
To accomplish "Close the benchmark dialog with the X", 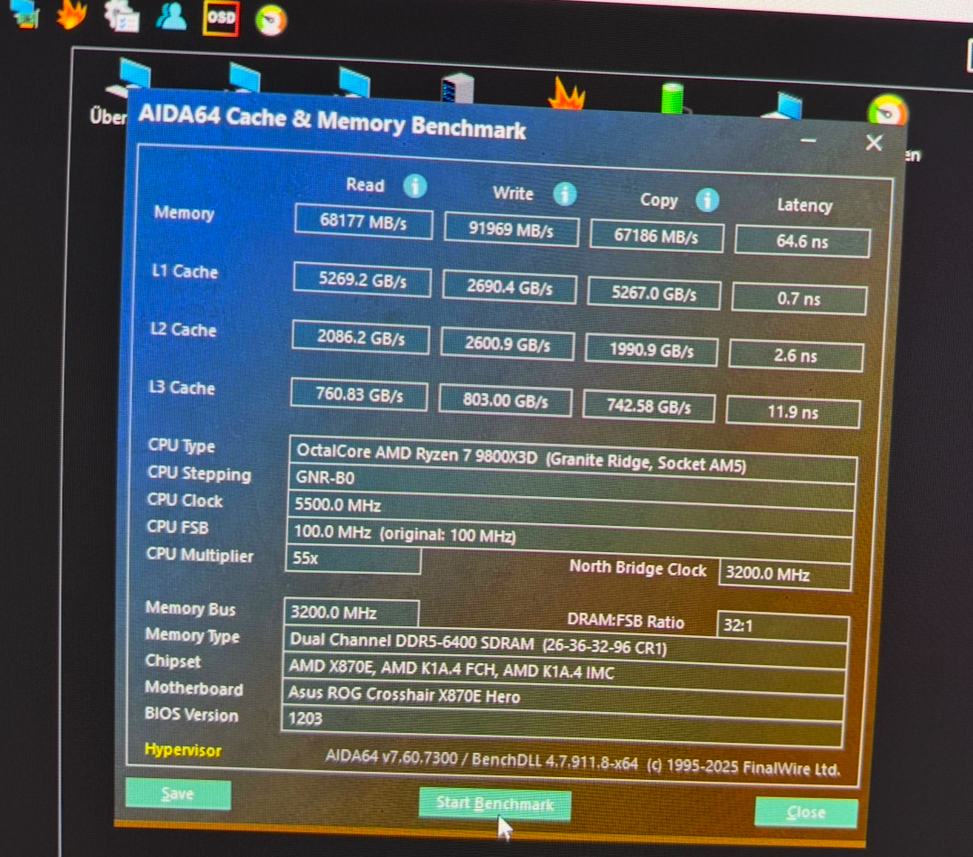I will 874,143.
